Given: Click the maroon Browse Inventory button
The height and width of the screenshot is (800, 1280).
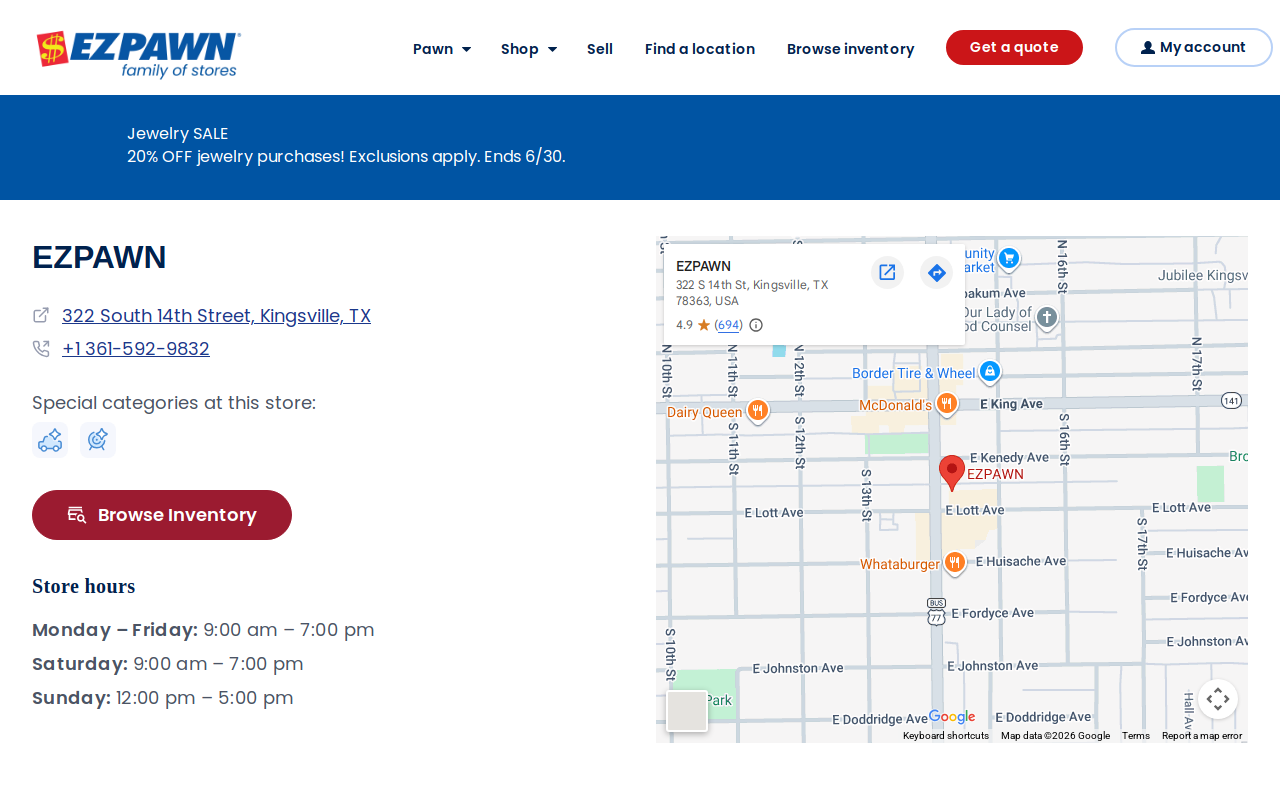Looking at the screenshot, I should pos(162,515).
